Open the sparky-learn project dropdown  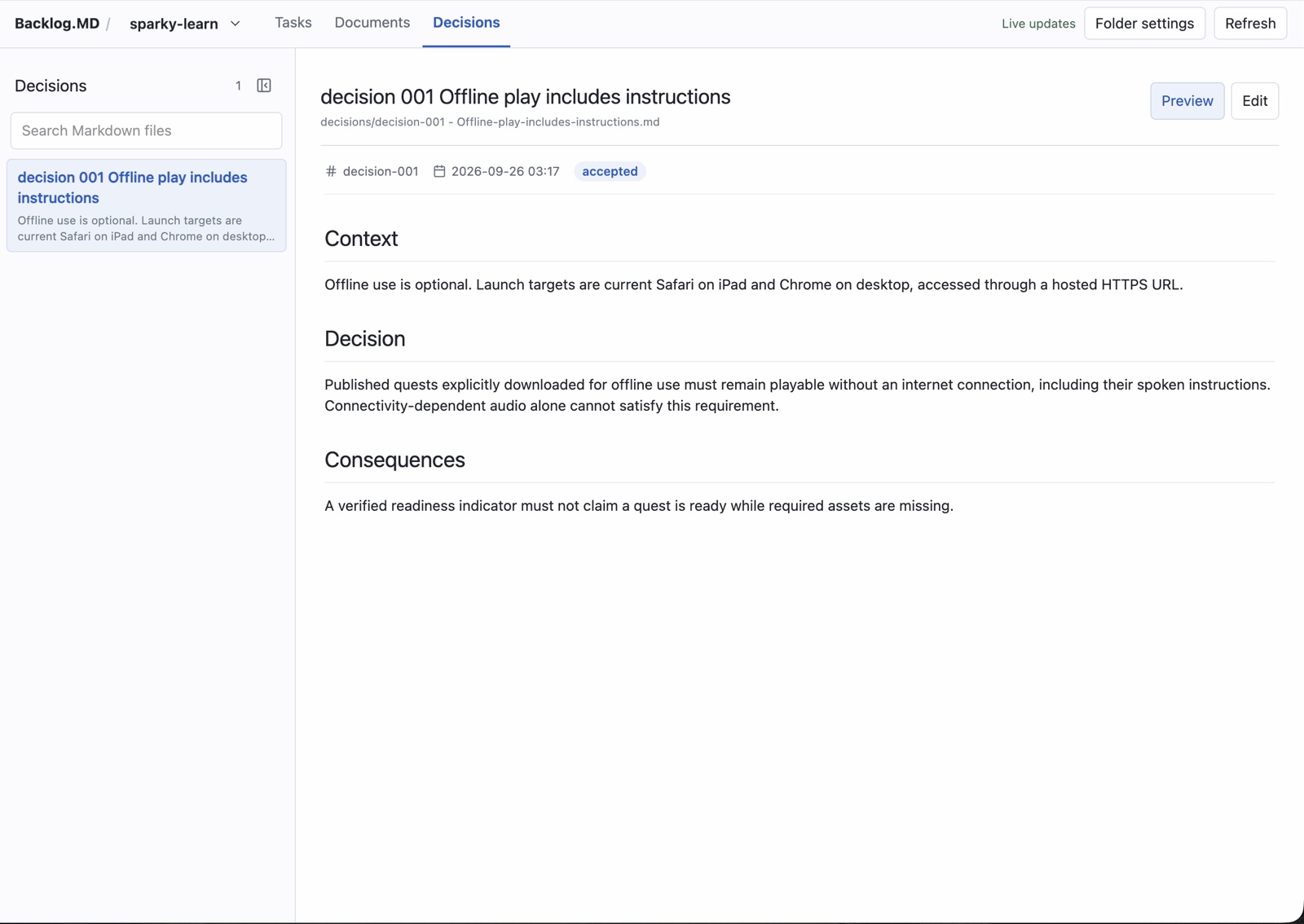185,24
